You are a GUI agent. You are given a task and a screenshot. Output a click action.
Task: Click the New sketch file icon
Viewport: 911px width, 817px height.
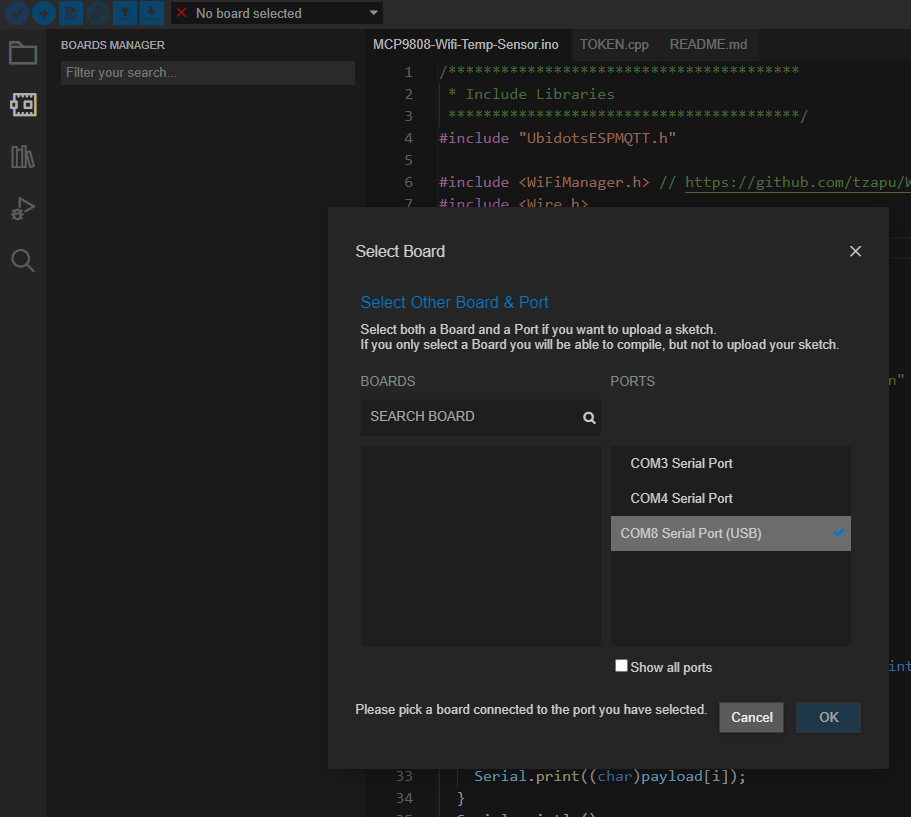click(71, 13)
